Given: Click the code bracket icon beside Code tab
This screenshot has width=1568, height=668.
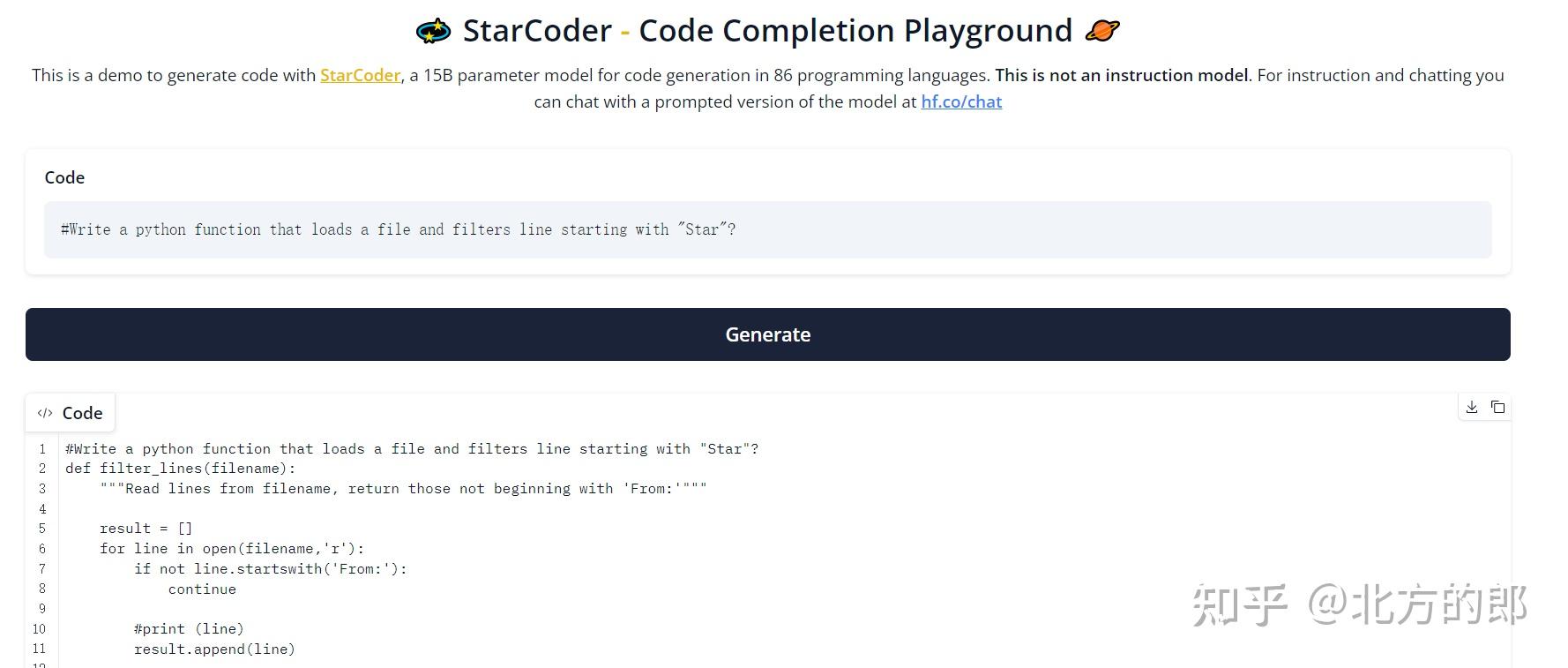Looking at the screenshot, I should [x=45, y=413].
